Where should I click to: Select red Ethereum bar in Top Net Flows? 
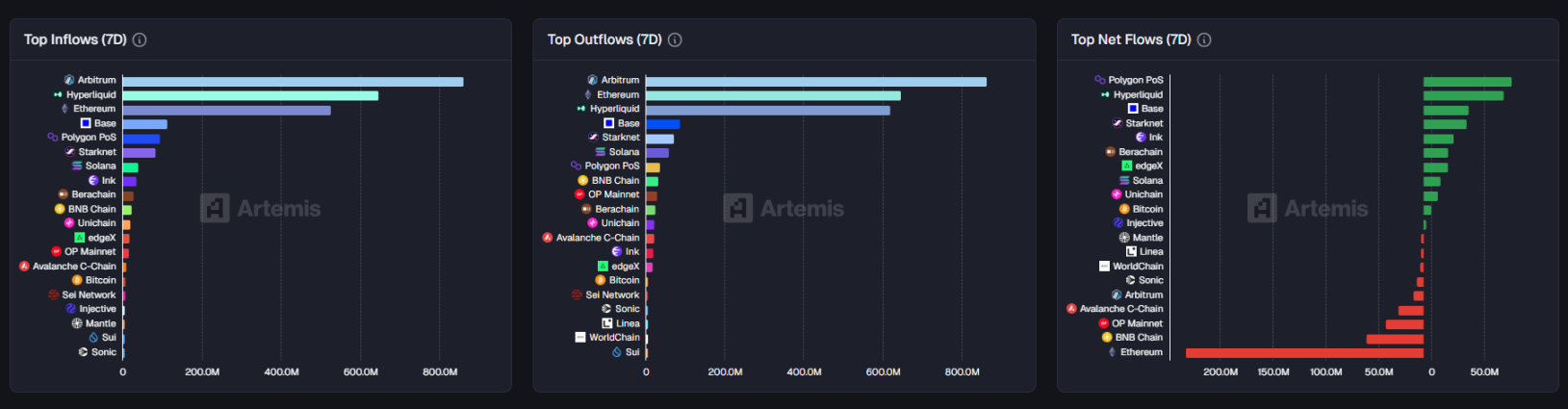click(1304, 353)
